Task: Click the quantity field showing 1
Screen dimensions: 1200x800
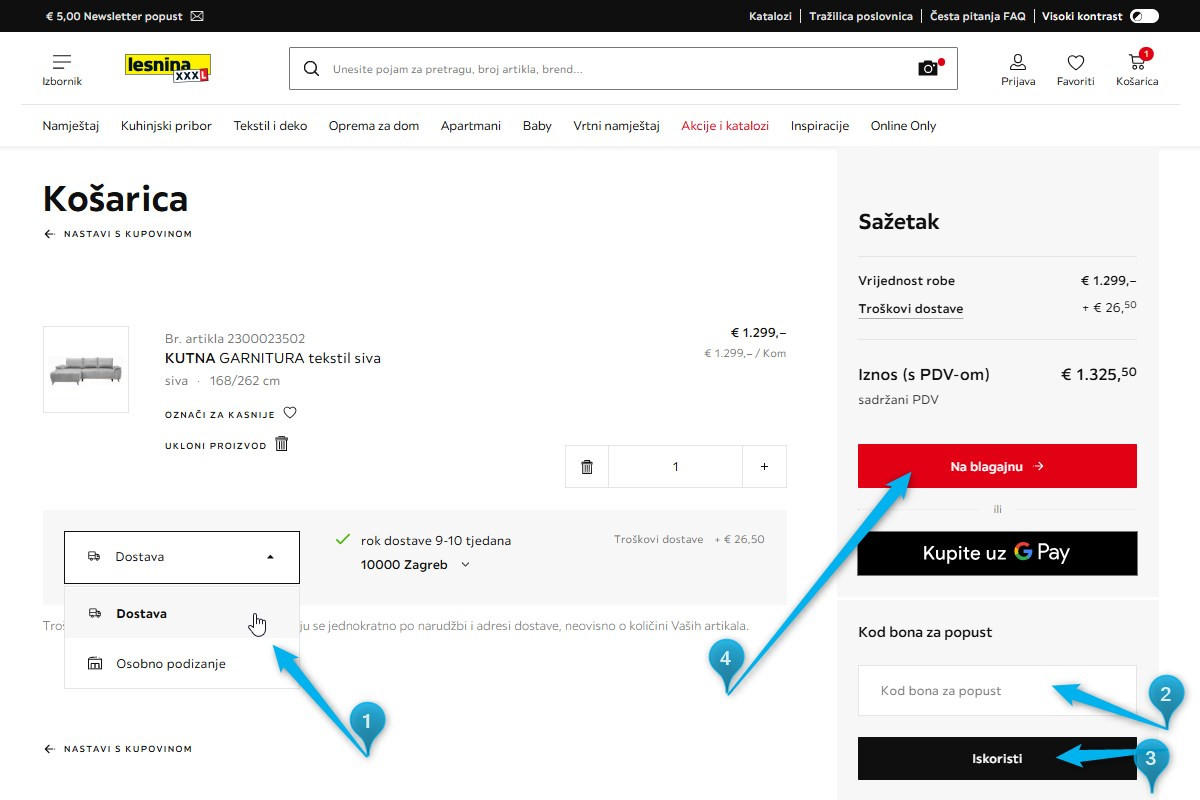Action: [x=675, y=467]
